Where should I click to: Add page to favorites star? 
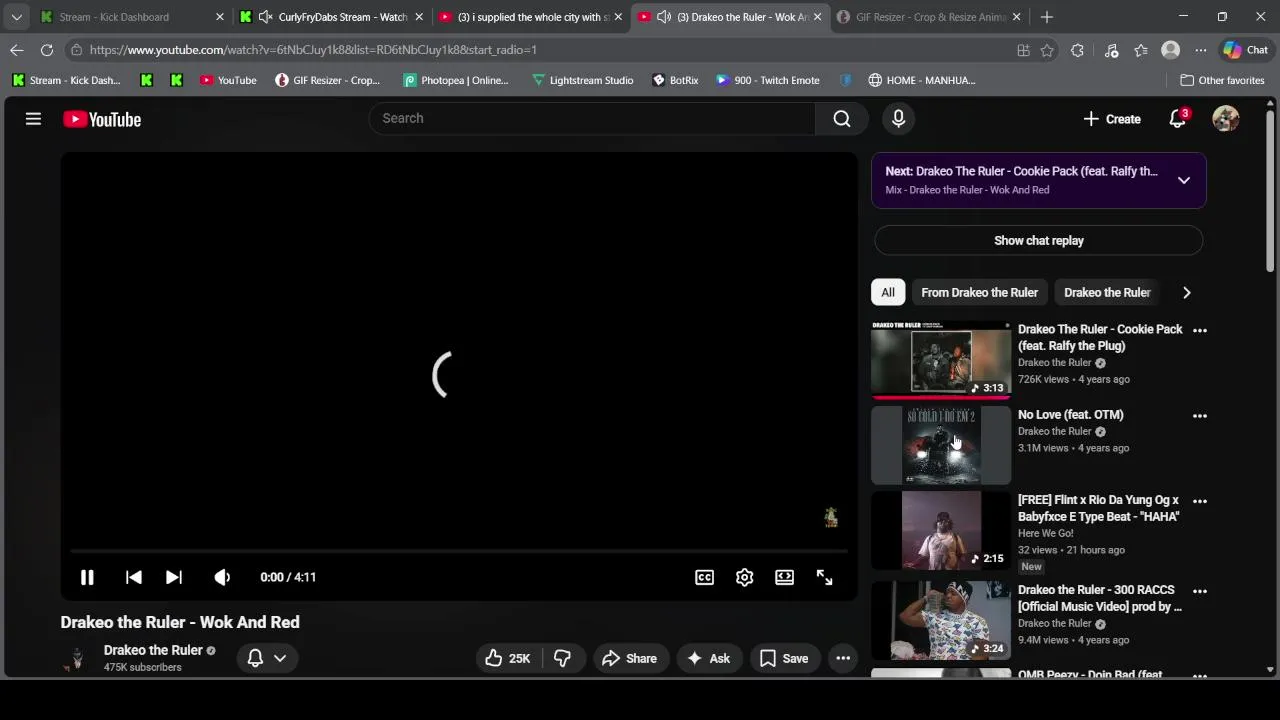coord(1047,50)
